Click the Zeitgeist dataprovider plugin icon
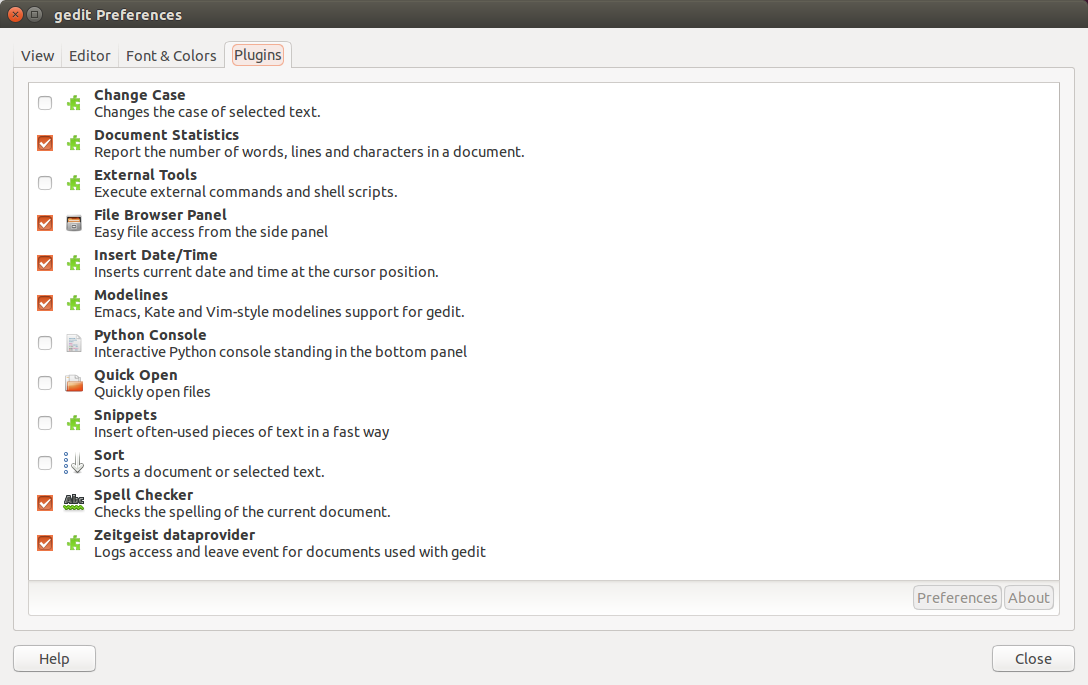1088x685 pixels. pos(74,543)
